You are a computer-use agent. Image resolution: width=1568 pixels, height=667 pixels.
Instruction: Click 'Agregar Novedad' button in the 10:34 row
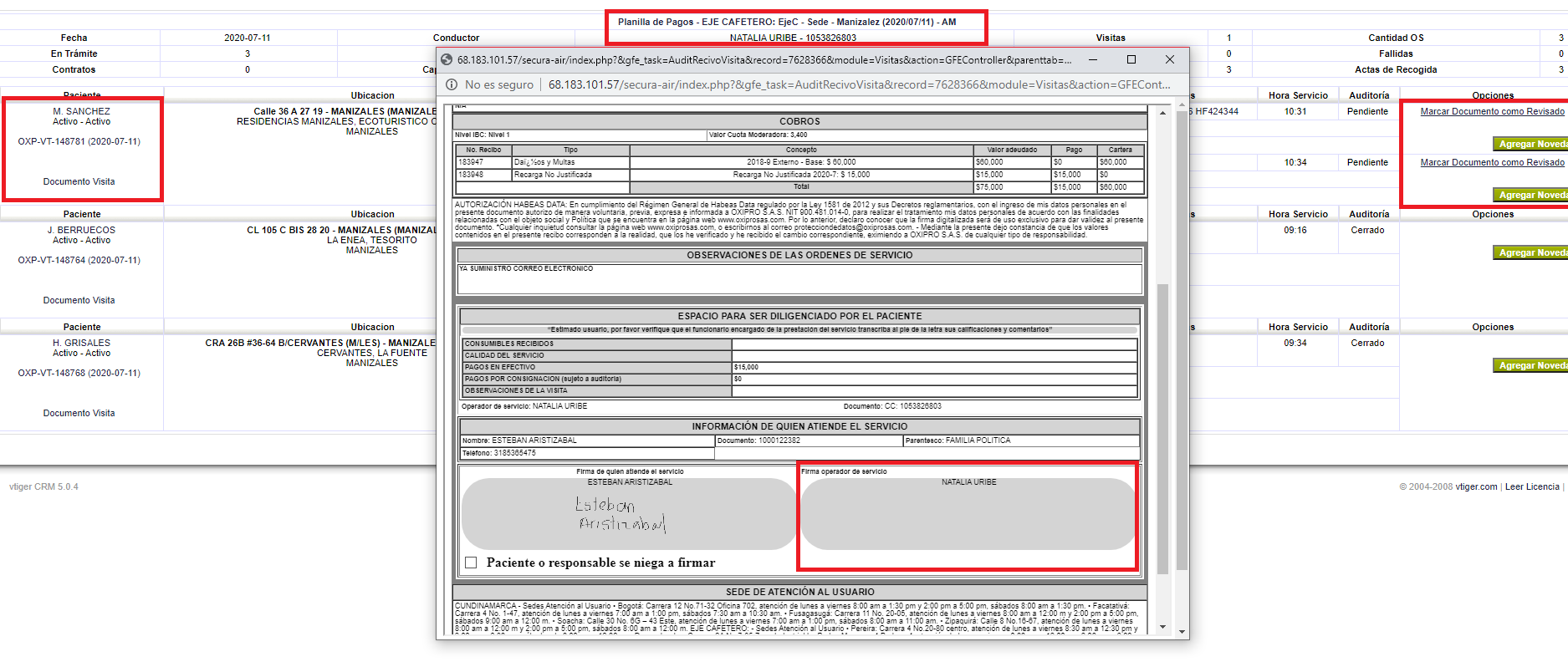point(1530,195)
